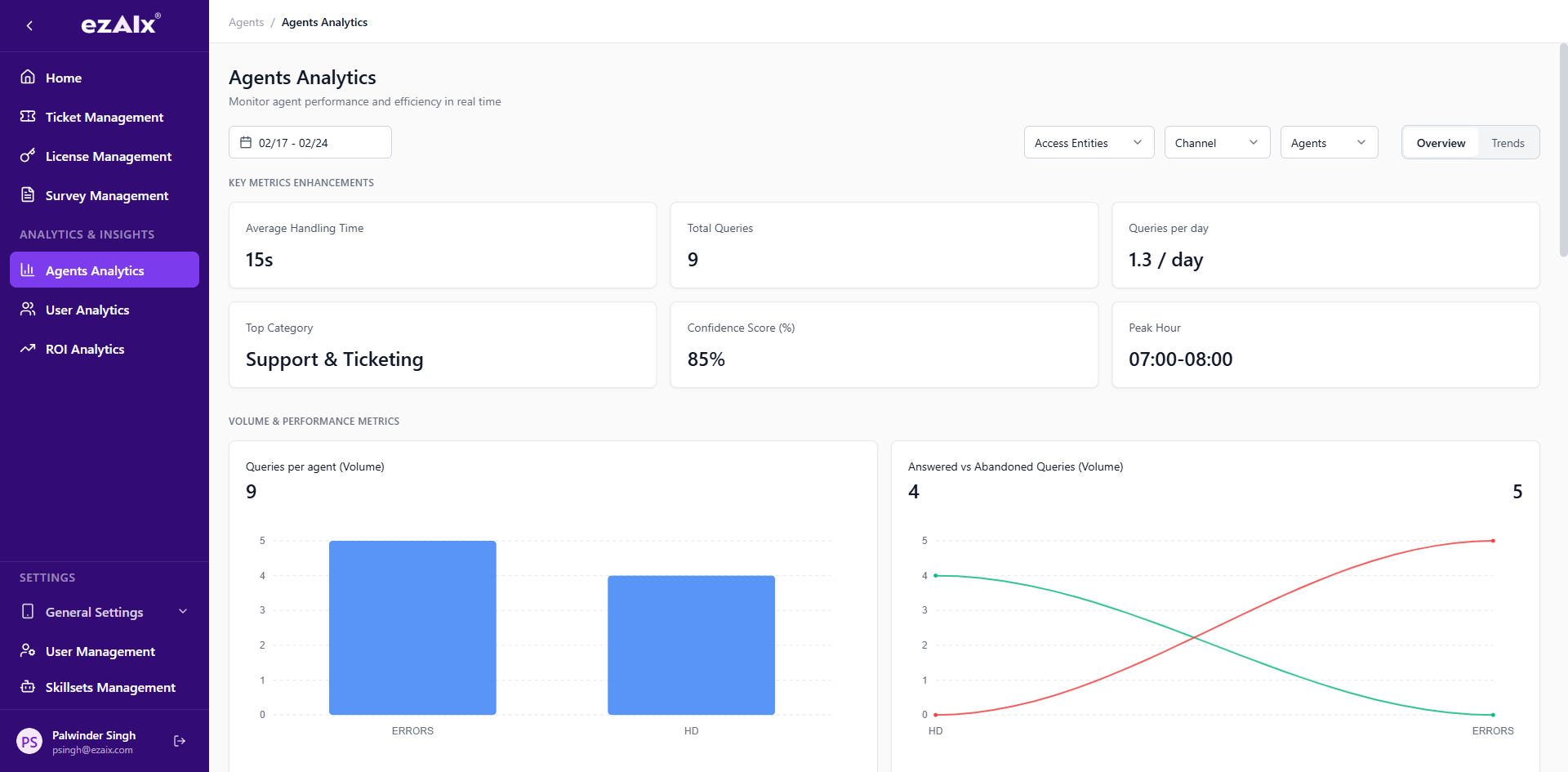Select the Home icon in the sidebar
The height and width of the screenshot is (772, 1568).
(28, 78)
